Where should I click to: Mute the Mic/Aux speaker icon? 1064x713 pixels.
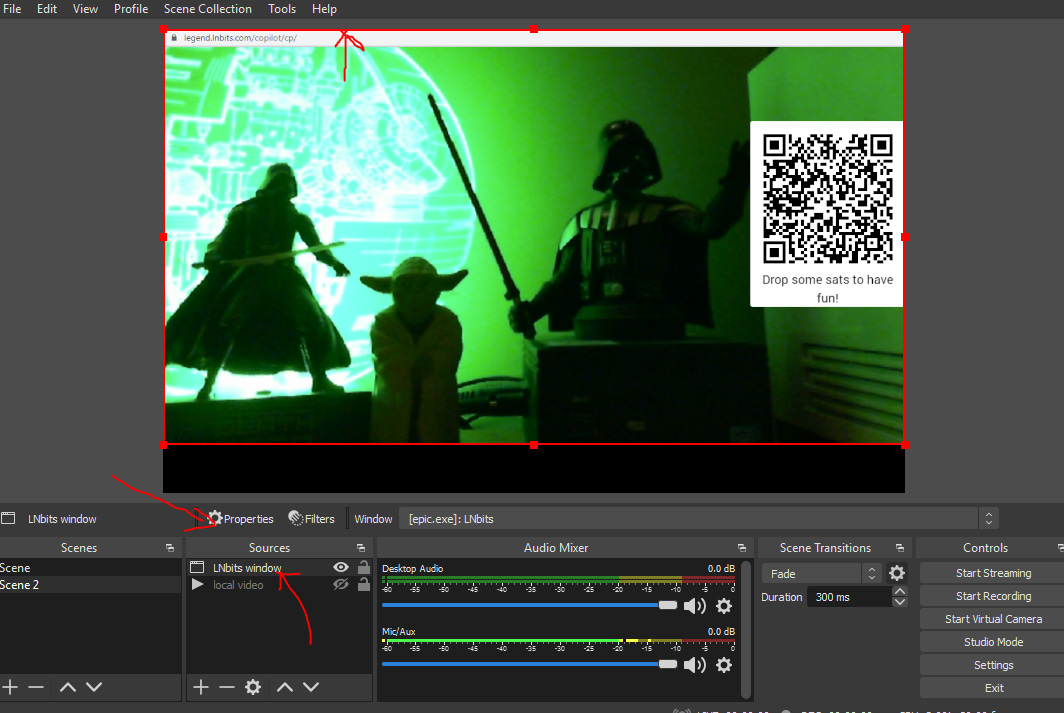[695, 665]
